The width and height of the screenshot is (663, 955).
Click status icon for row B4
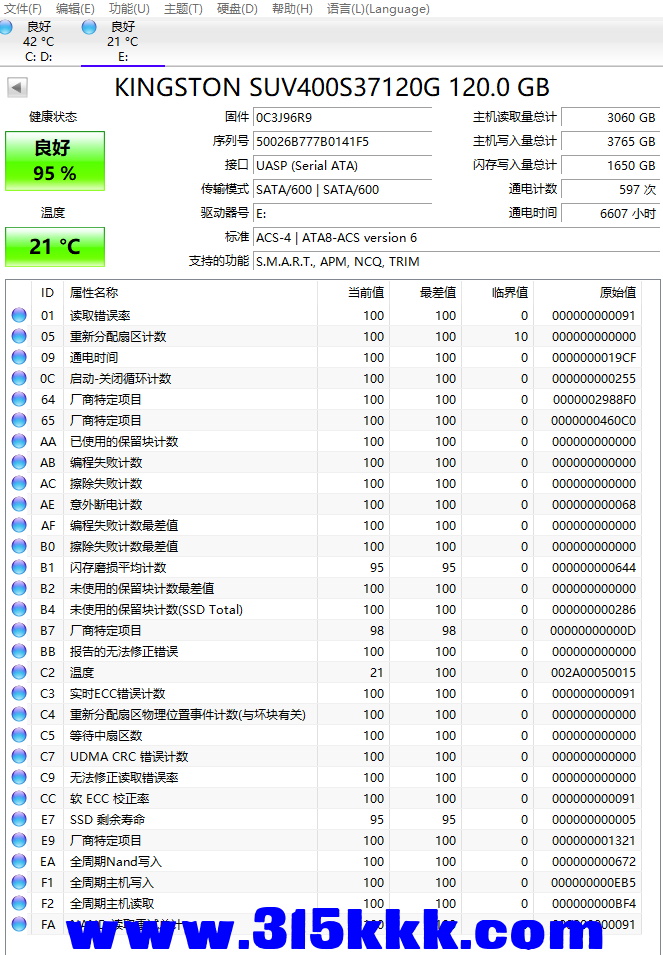pyautogui.click(x=19, y=610)
